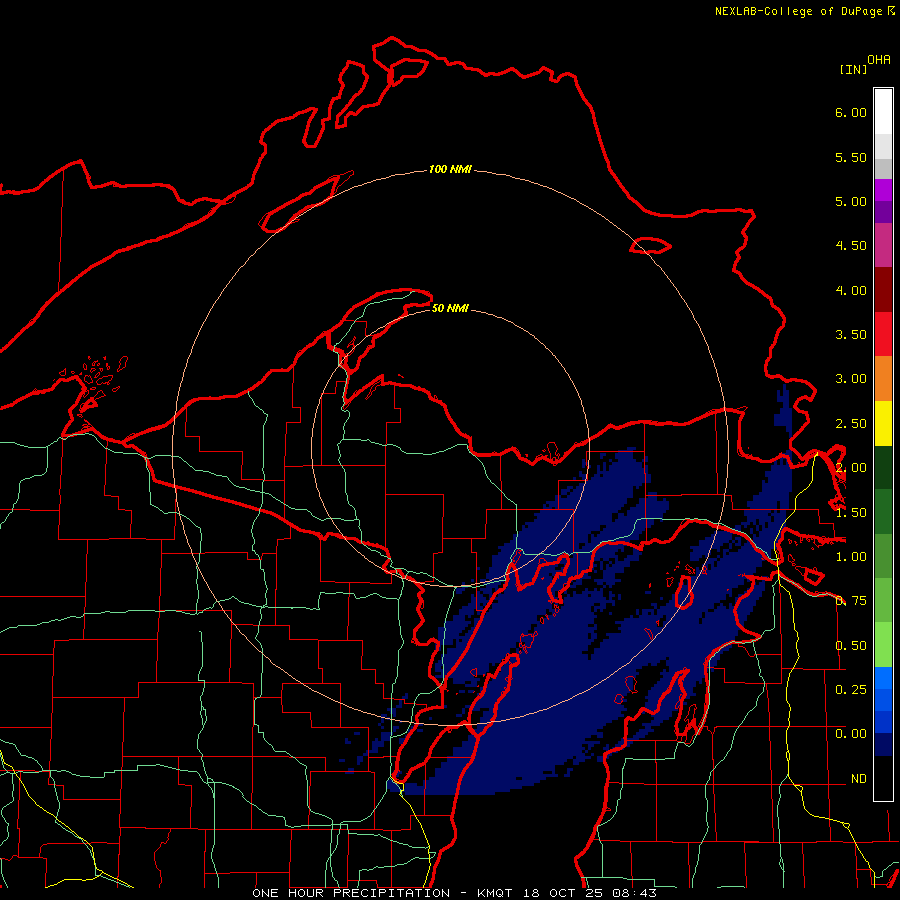Select the 1.00 legend value
The image size is (900, 900).
coord(851,557)
